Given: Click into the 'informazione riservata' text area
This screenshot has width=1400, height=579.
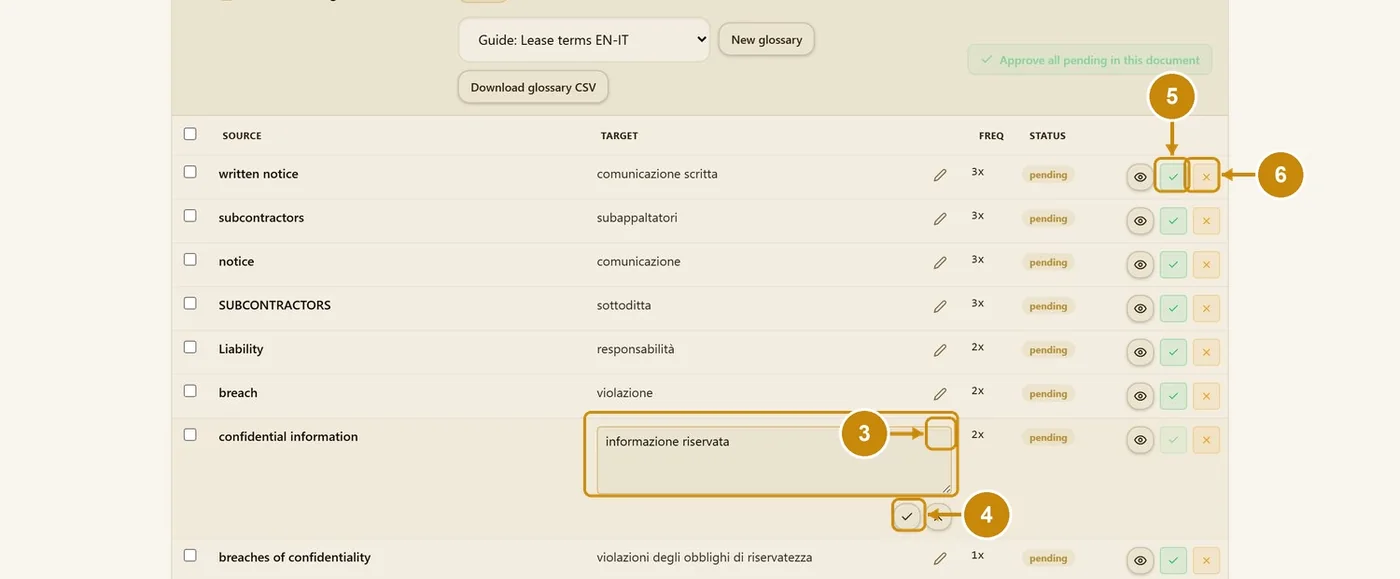Looking at the screenshot, I should coord(774,460).
